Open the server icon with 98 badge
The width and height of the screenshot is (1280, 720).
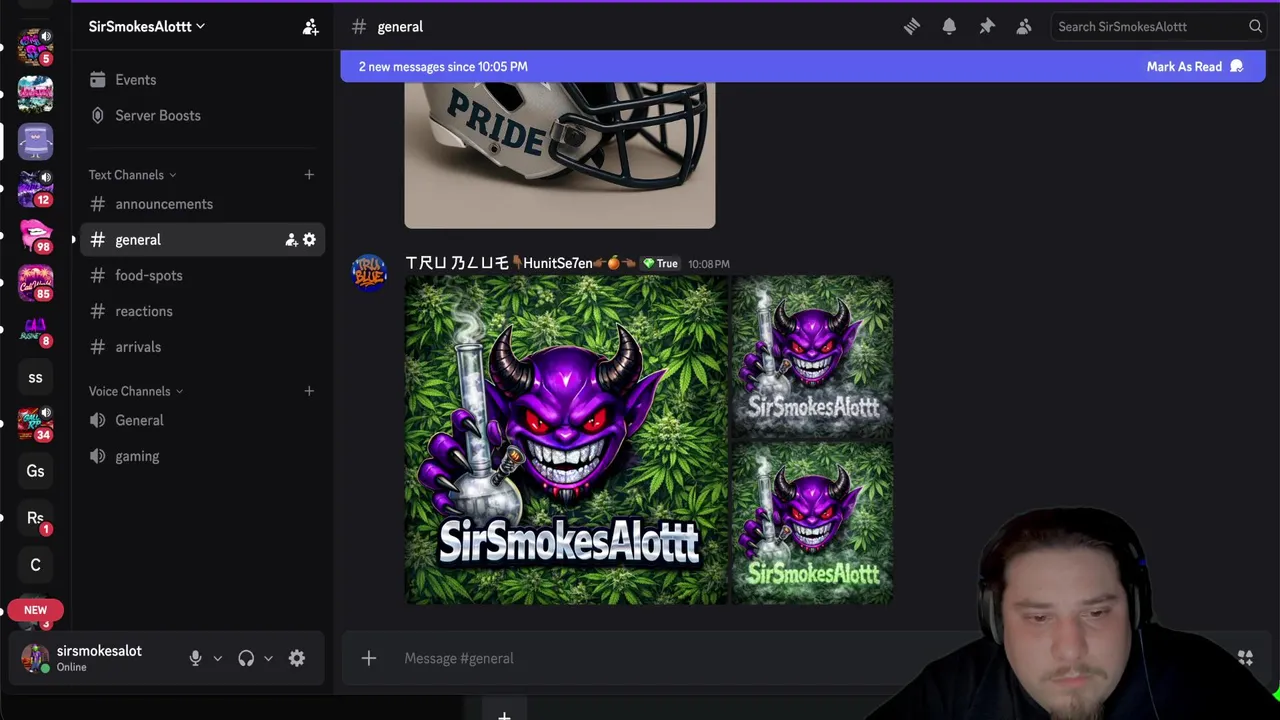35,235
